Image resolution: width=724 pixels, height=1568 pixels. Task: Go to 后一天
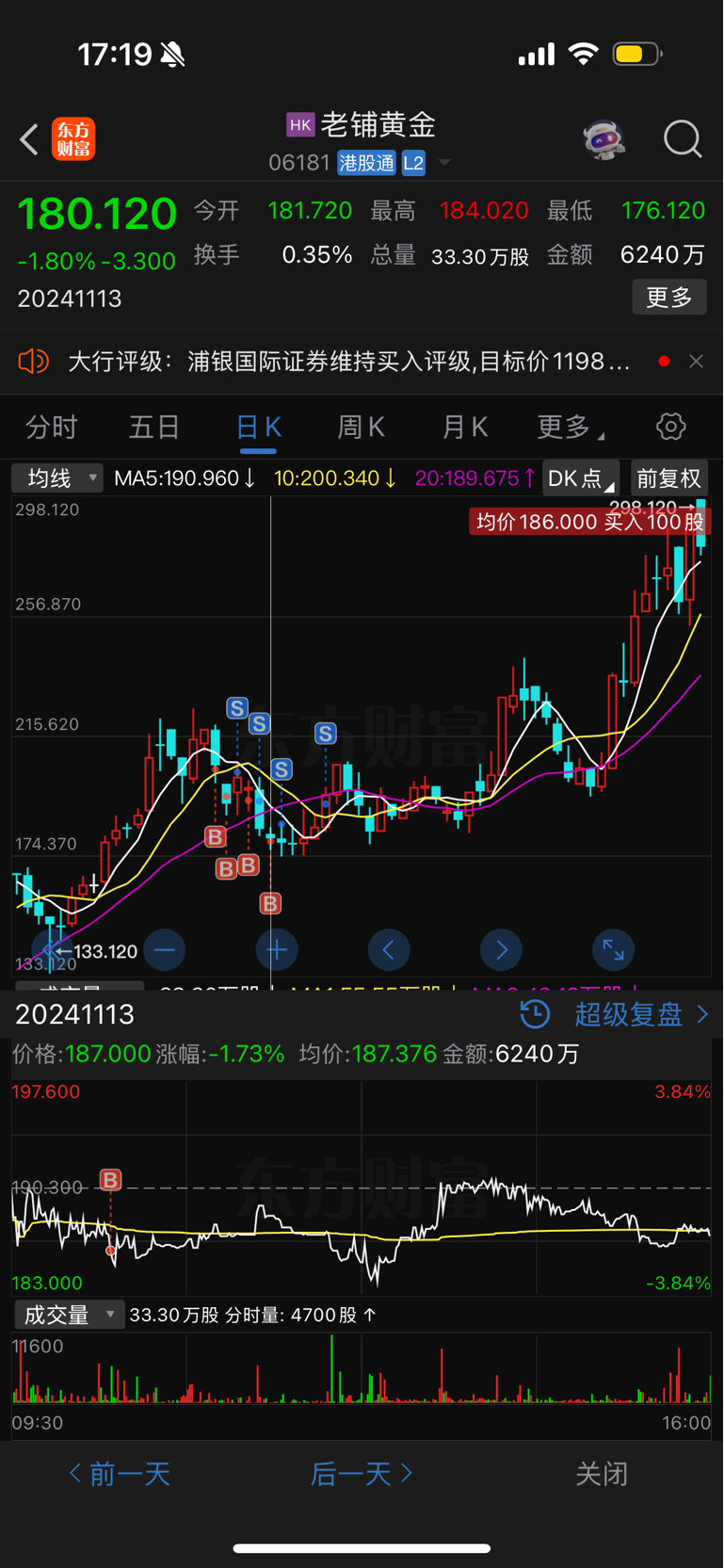click(x=362, y=1474)
